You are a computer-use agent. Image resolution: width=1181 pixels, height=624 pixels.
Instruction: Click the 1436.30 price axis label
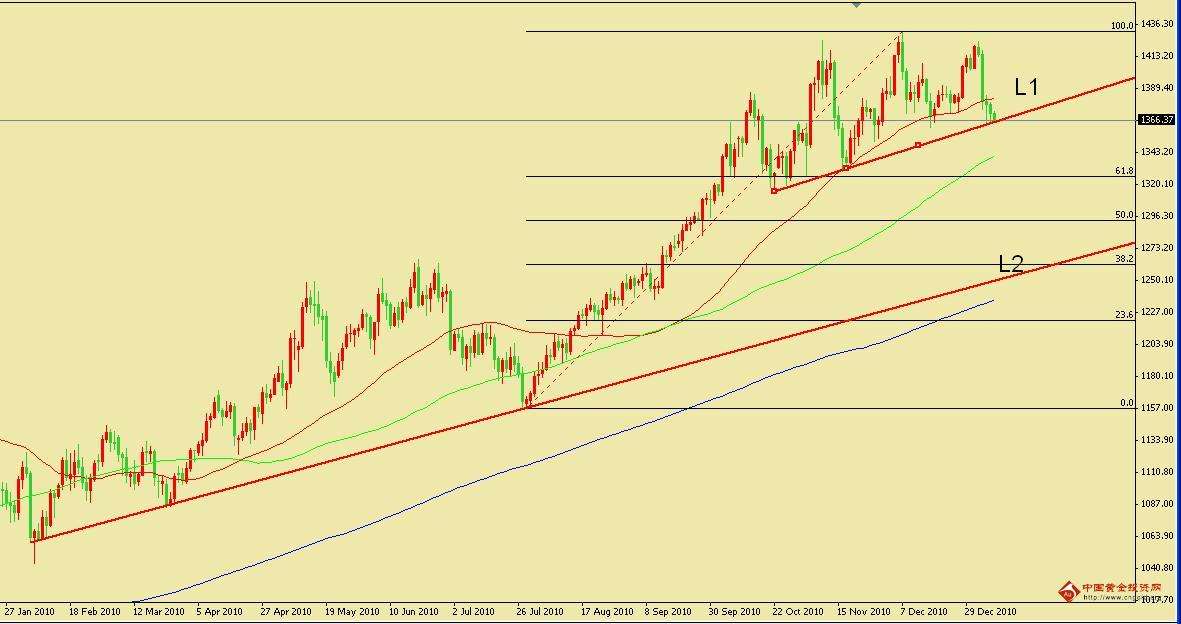1157,24
